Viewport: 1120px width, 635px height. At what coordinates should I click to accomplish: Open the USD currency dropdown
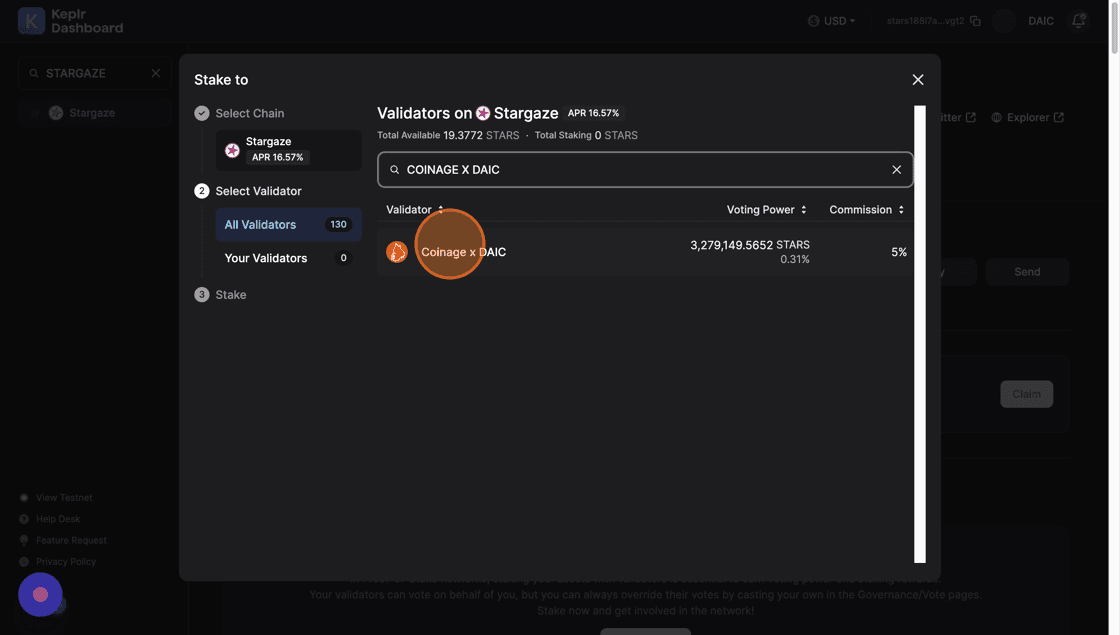tap(831, 21)
